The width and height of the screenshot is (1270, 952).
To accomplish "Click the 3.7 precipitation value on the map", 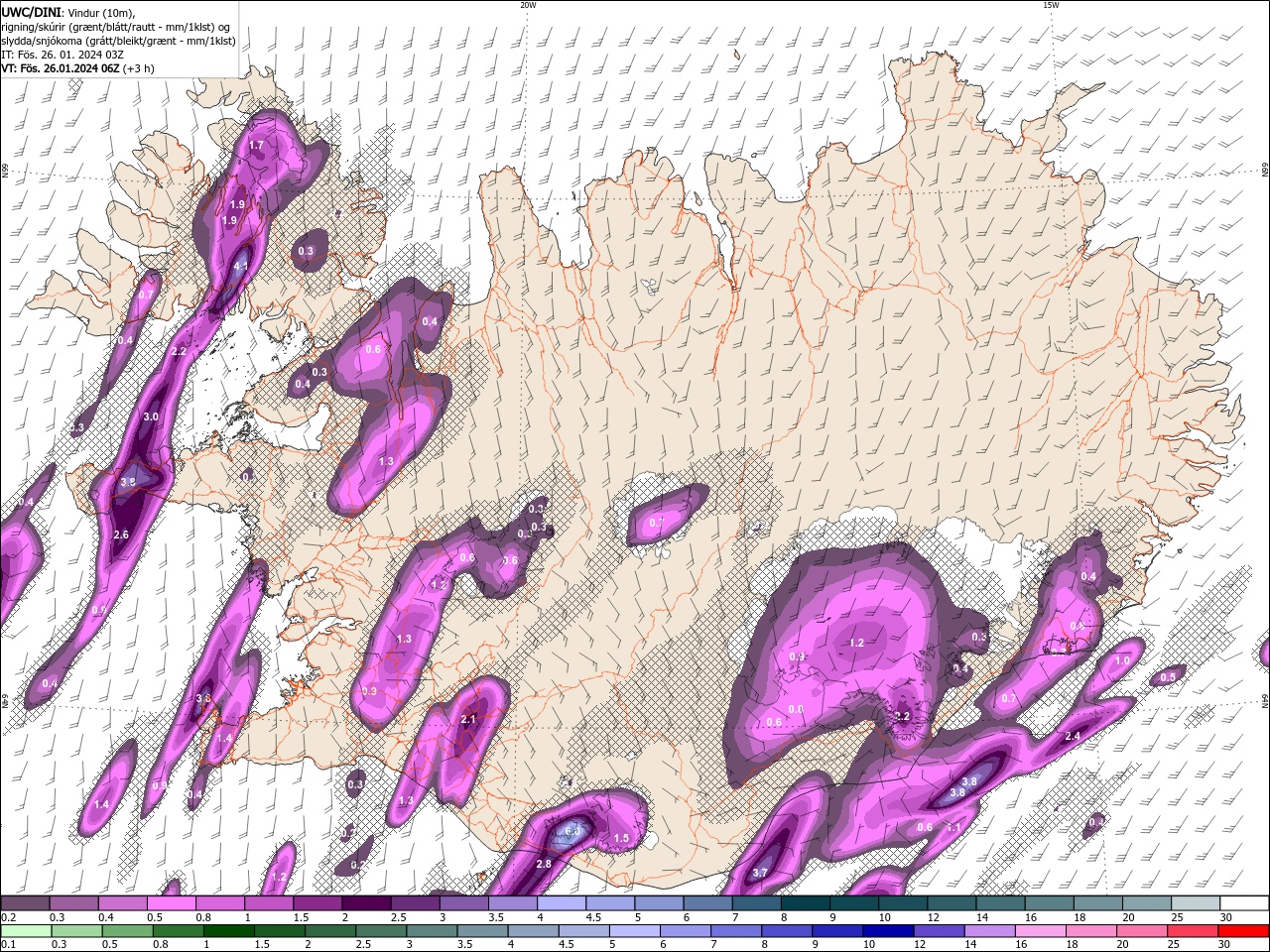I will [x=760, y=873].
